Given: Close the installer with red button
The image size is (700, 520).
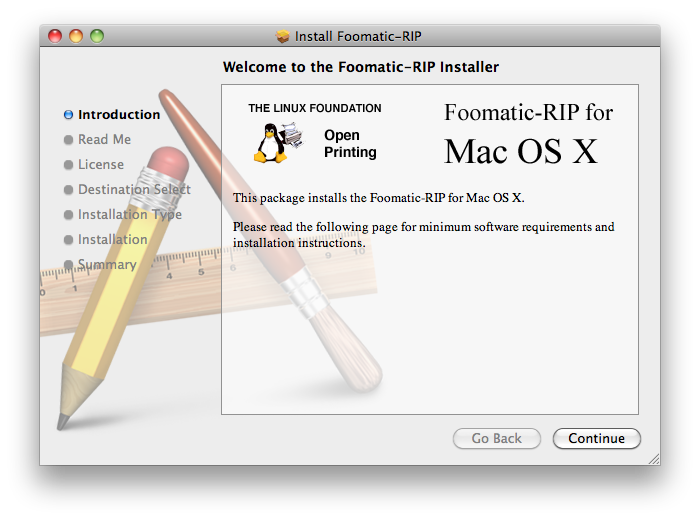Looking at the screenshot, I should [x=55, y=36].
